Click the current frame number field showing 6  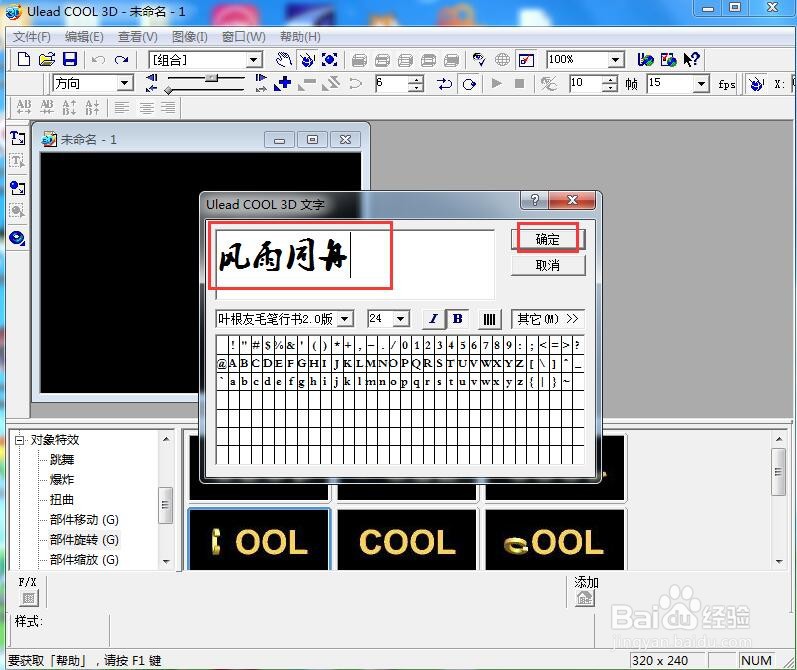coord(392,83)
